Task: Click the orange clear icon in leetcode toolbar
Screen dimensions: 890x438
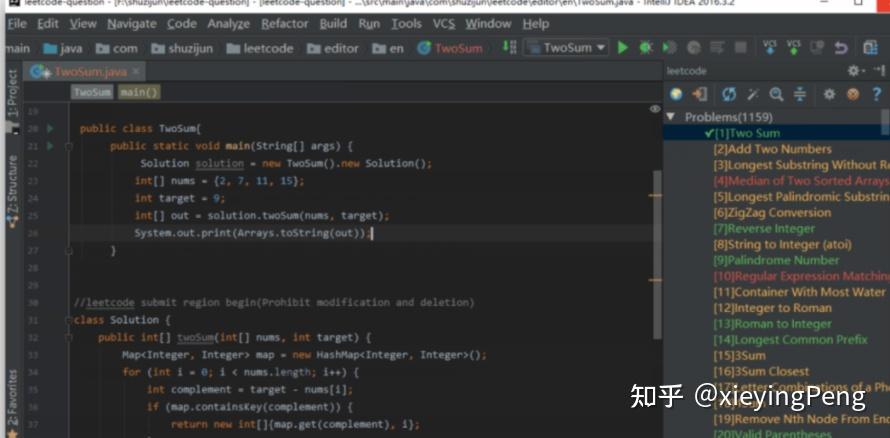Action: (x=853, y=94)
